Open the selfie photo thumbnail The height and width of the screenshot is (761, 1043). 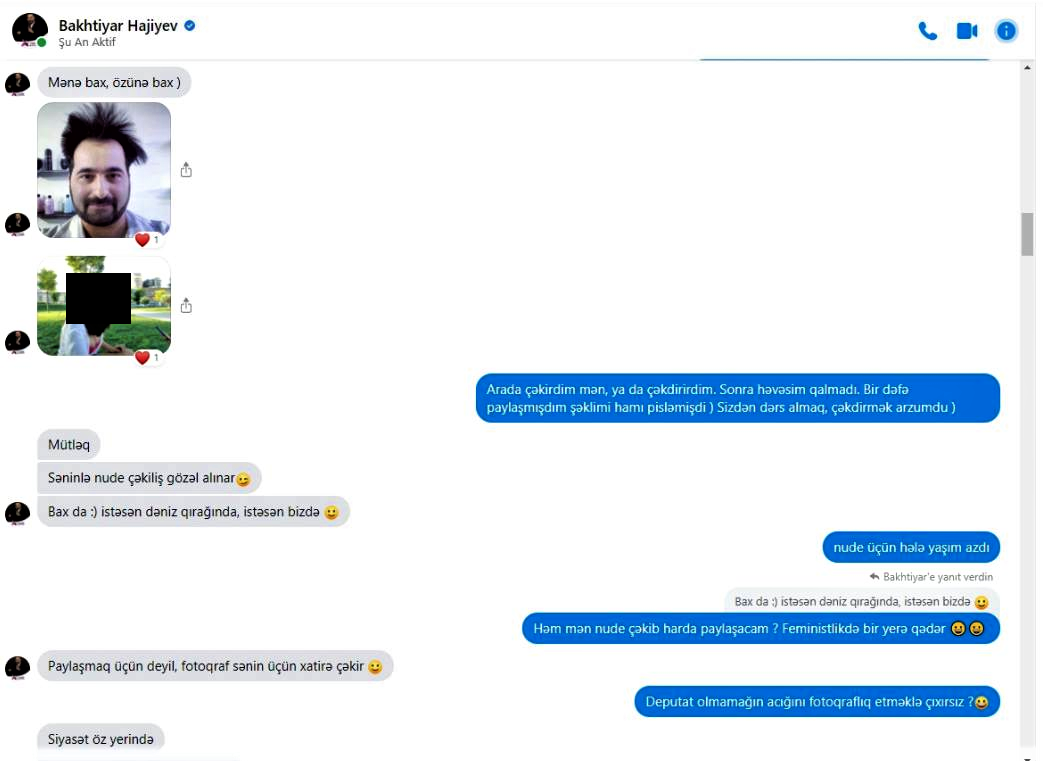[x=104, y=170]
